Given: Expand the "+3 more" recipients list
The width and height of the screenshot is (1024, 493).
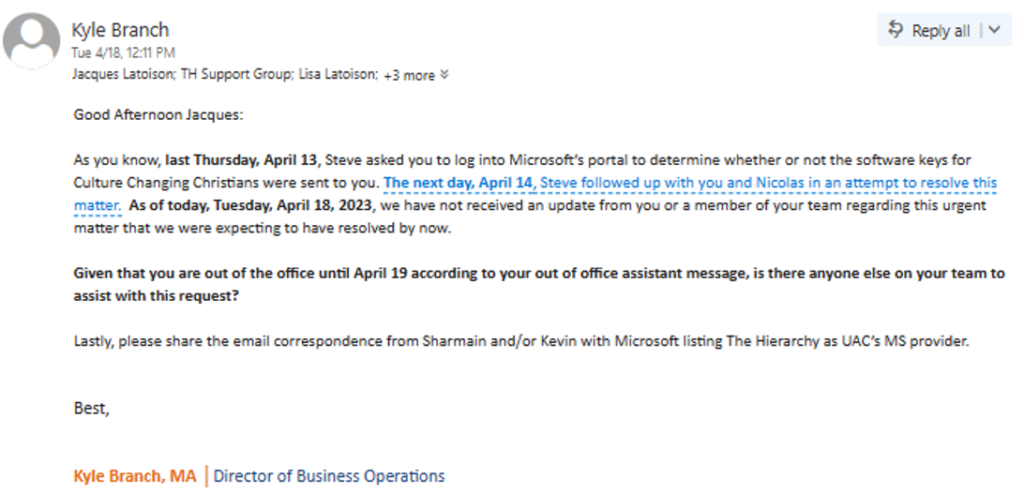Looking at the screenshot, I should 409,75.
